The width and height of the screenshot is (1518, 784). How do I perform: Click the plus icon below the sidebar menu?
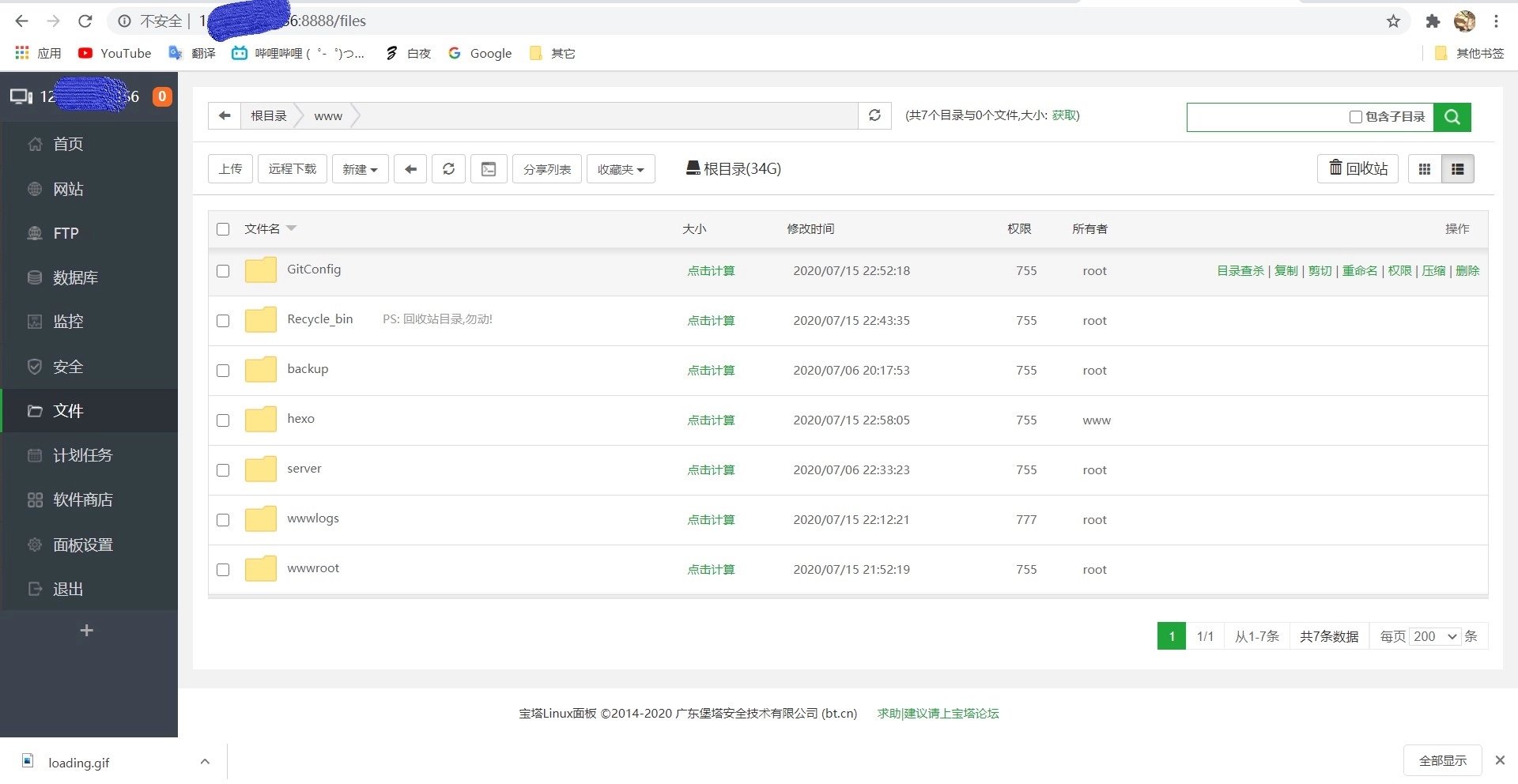[87, 630]
